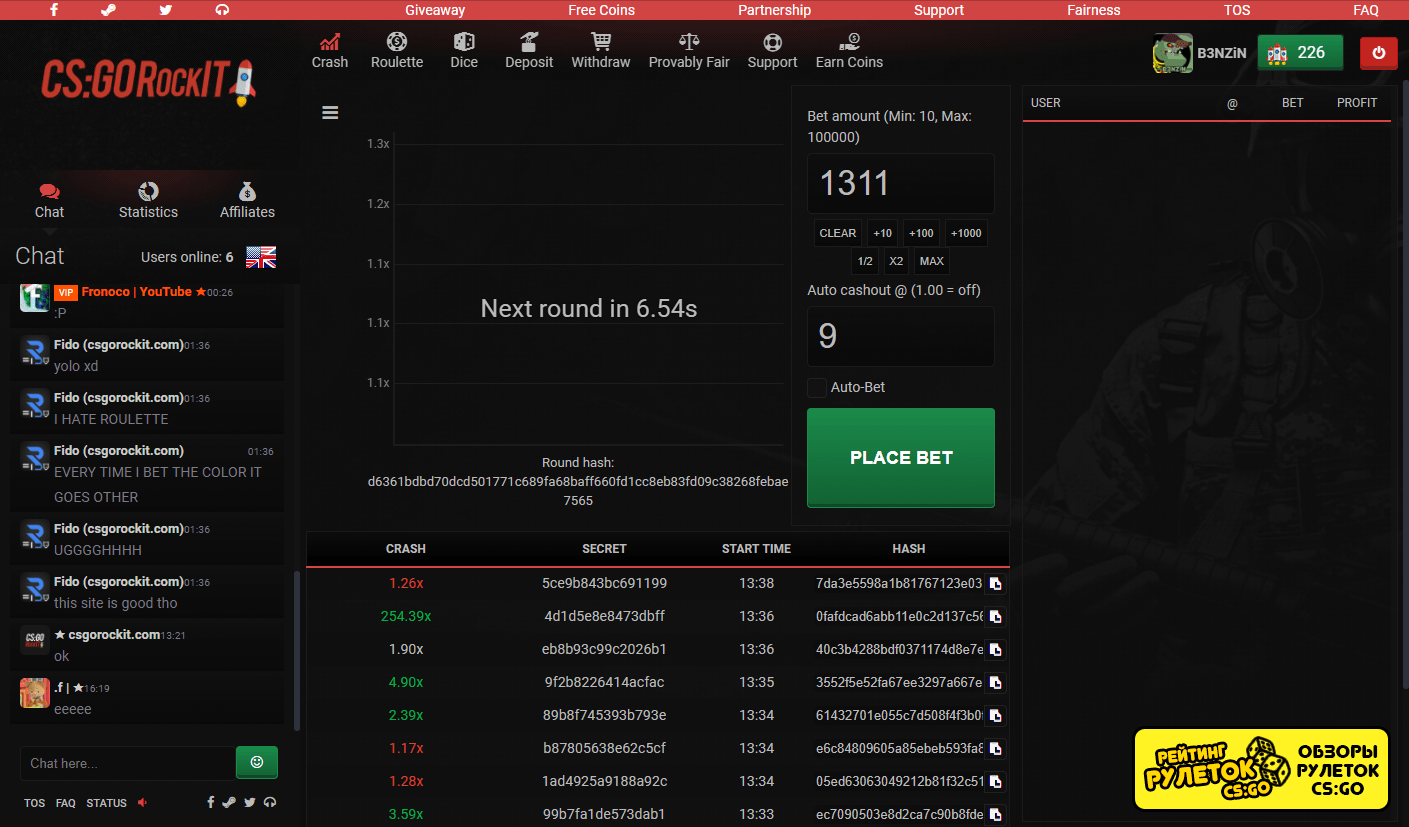1409x827 pixels.
Task: Open Twitter icon in top bar
Action: (166, 10)
